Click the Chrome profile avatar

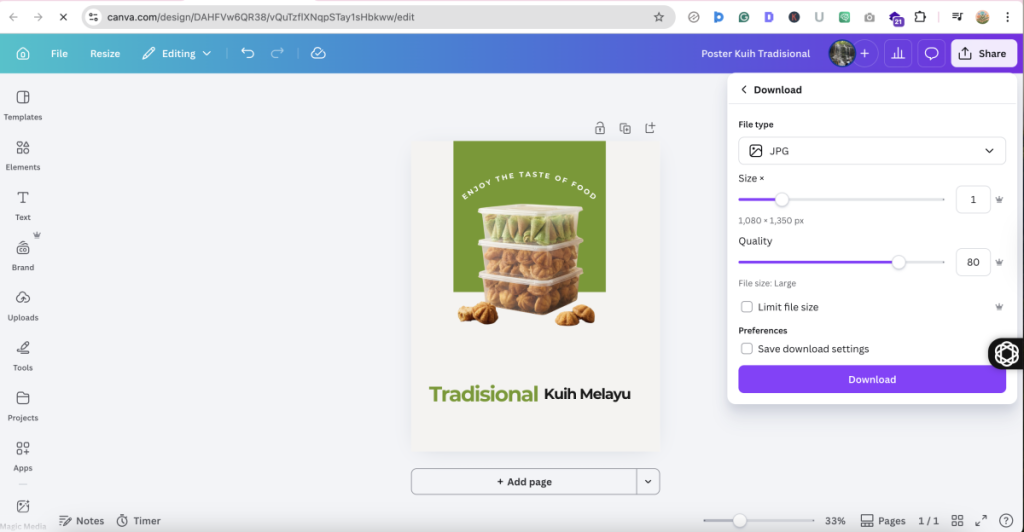982,17
